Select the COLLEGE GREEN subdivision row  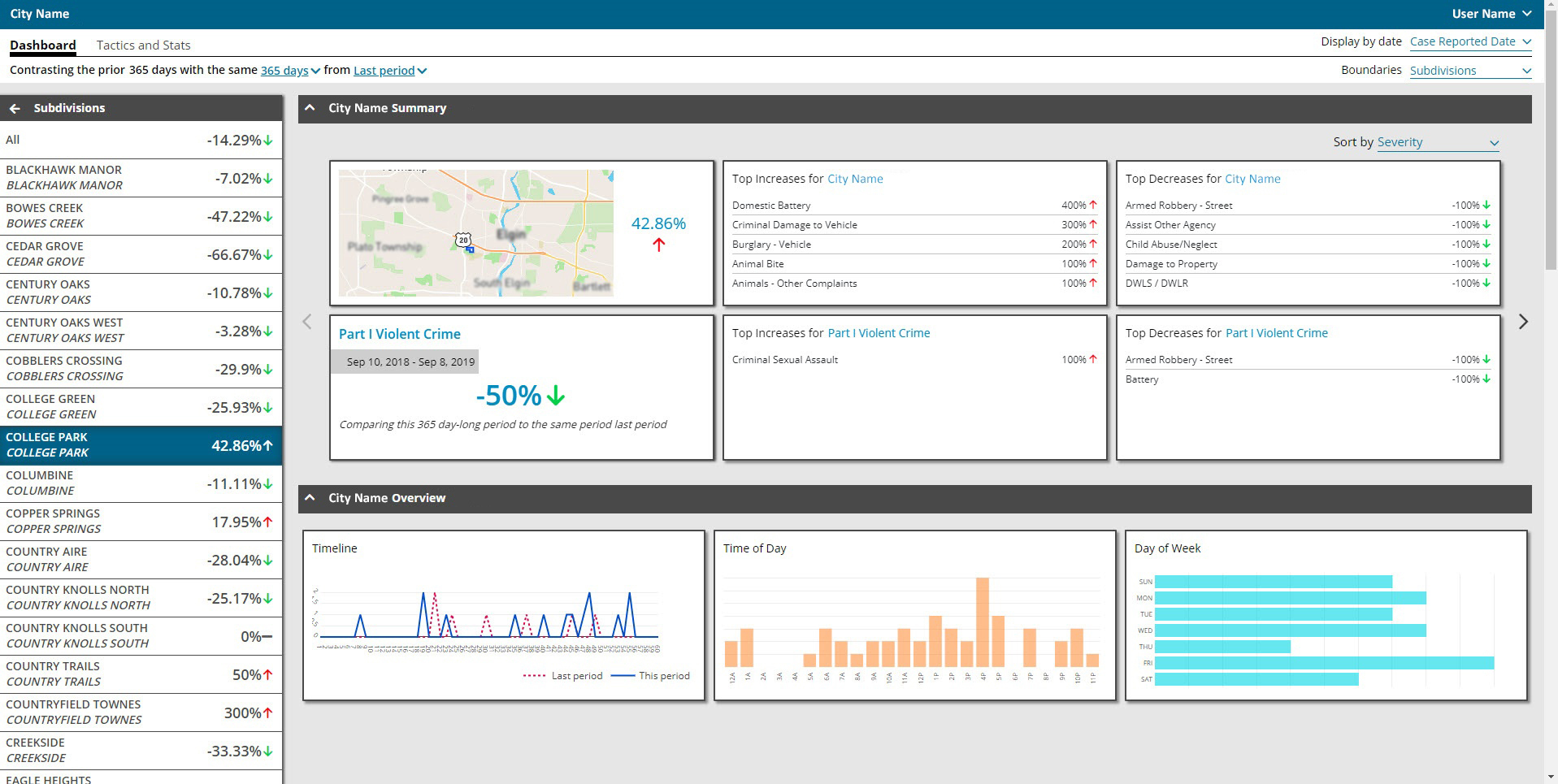(140, 406)
